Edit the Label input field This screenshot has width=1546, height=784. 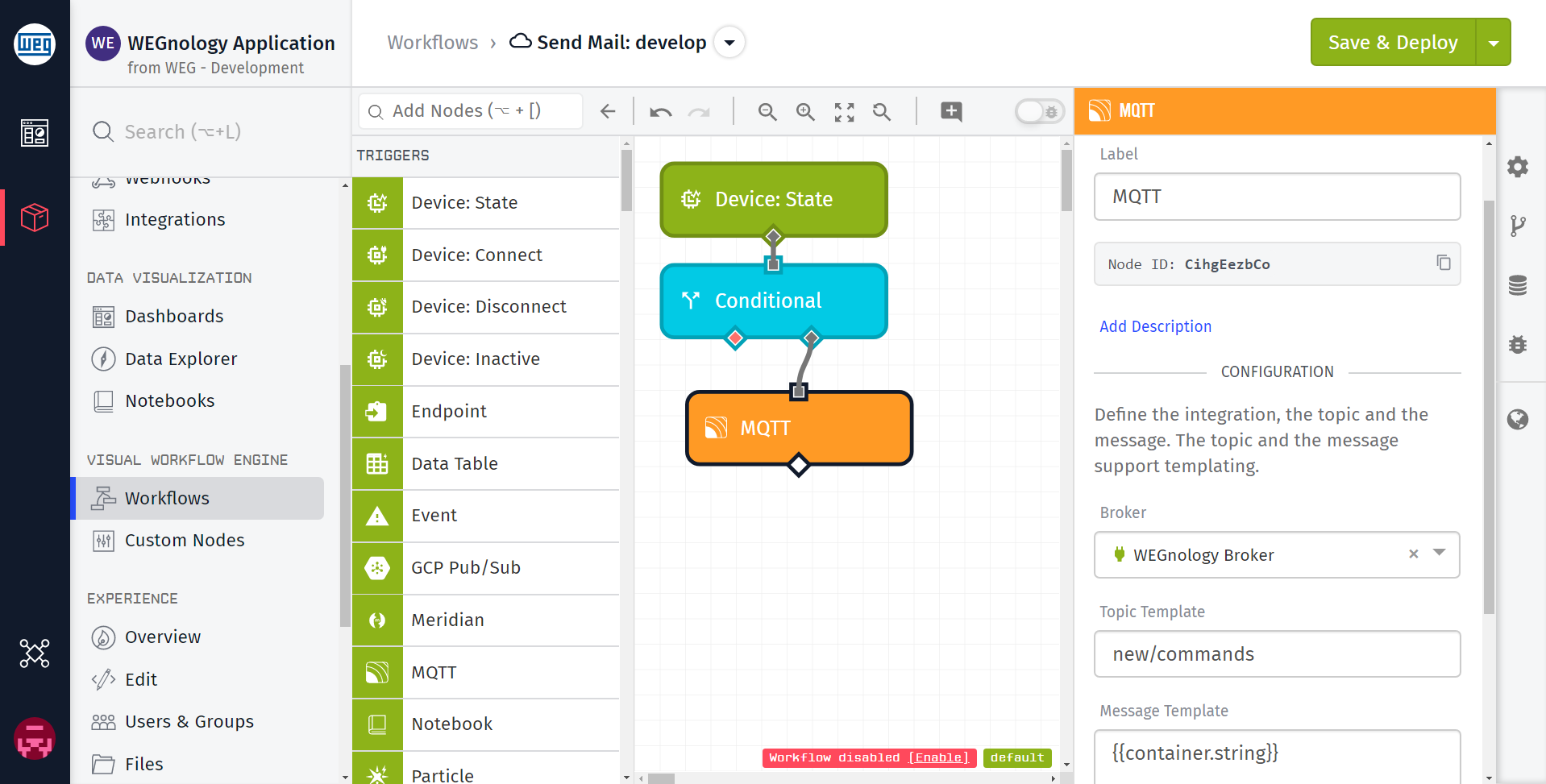pos(1277,197)
